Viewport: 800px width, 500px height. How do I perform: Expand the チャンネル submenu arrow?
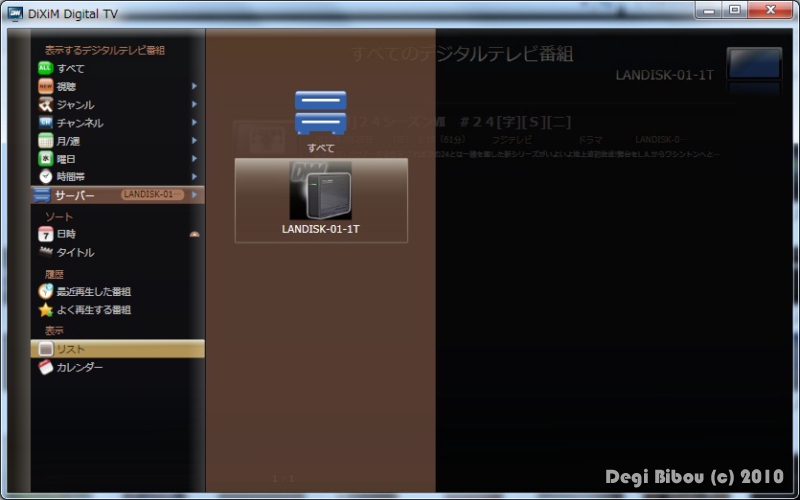194,122
